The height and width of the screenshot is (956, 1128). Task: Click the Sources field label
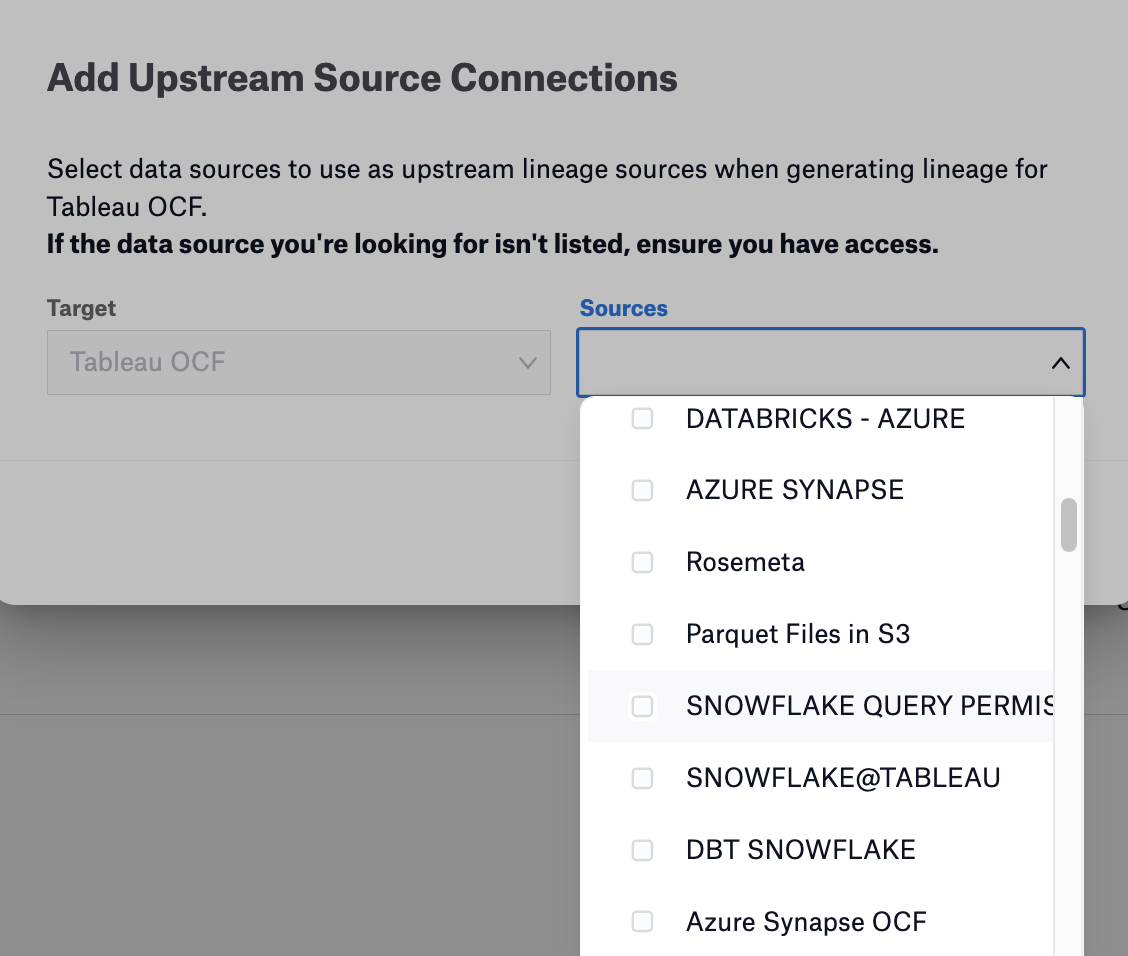point(624,308)
